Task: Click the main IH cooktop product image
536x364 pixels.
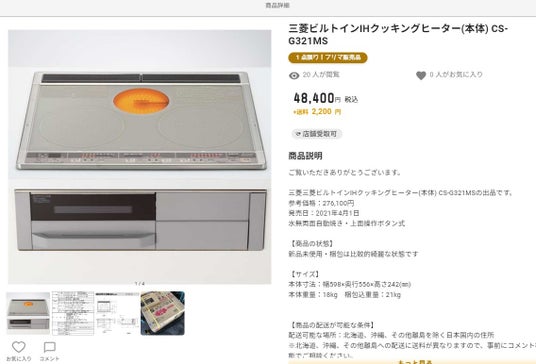Action: (x=139, y=157)
